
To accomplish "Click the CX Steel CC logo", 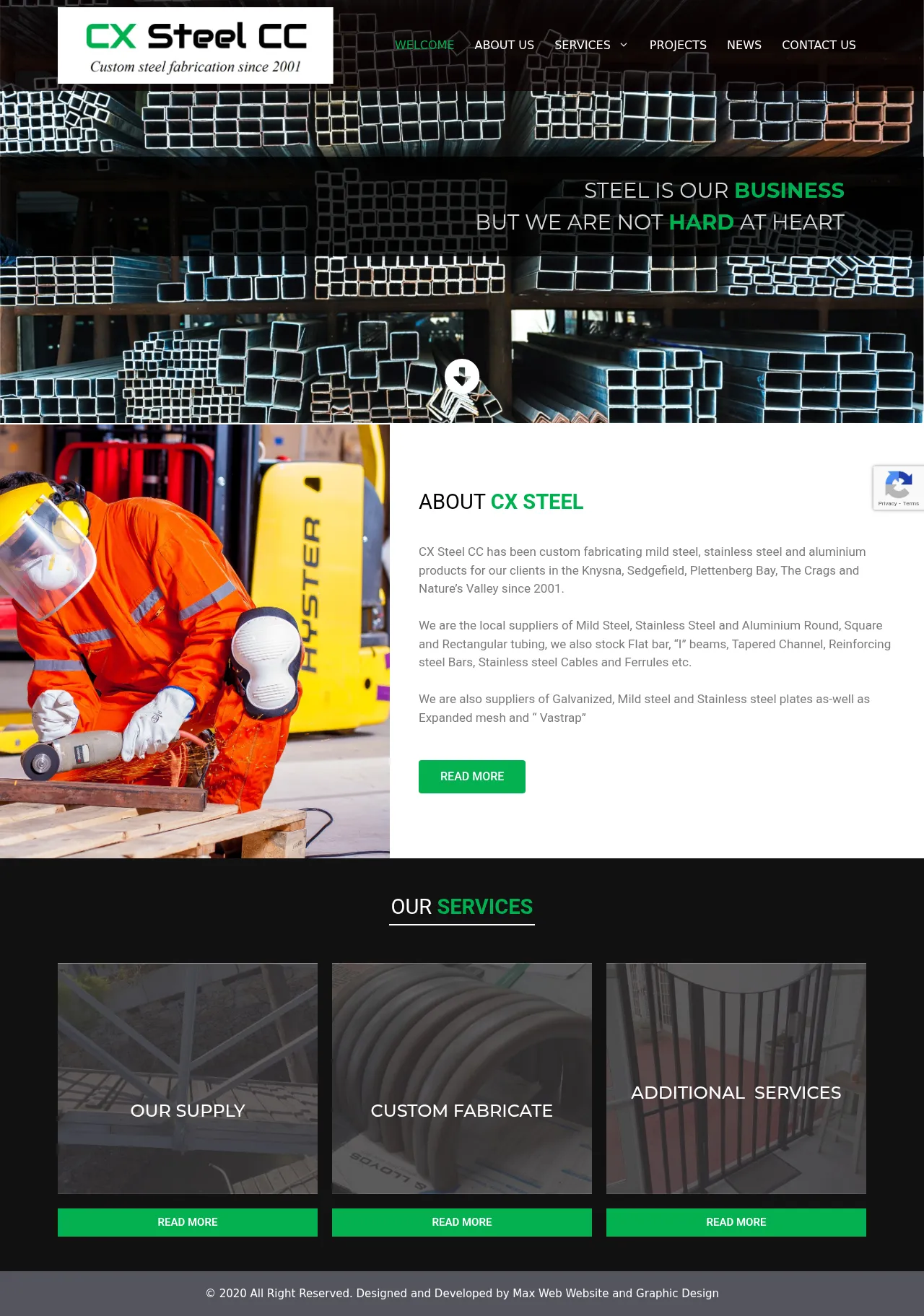I will pyautogui.click(x=195, y=45).
